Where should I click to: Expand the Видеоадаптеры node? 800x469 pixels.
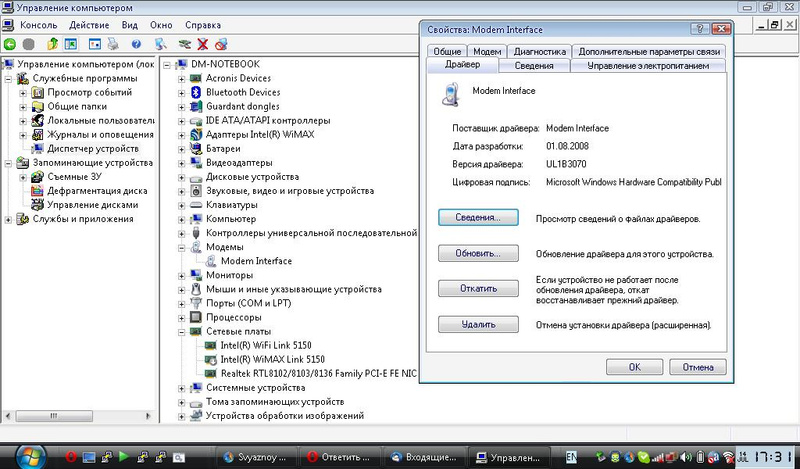tap(181, 163)
